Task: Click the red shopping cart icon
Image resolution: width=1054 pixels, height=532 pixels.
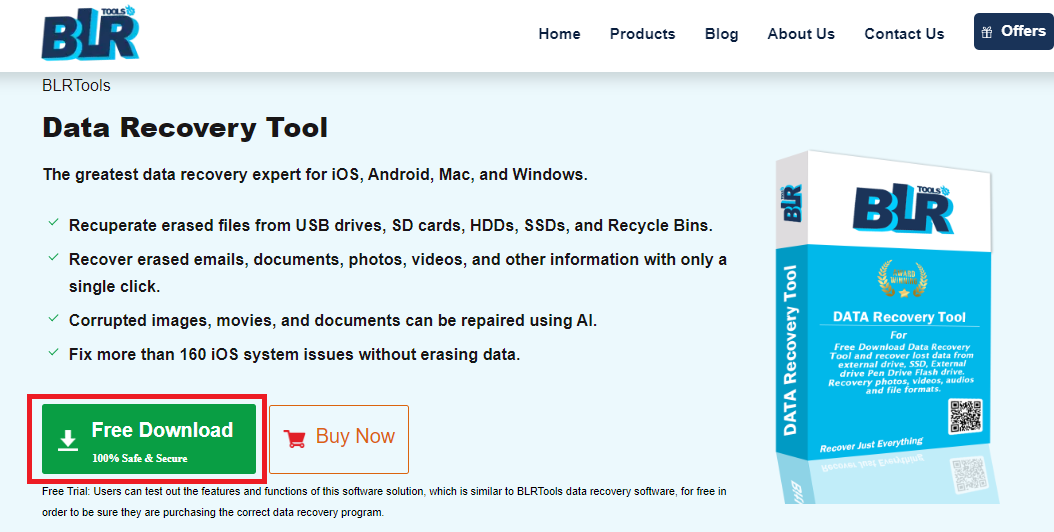Action: coord(294,439)
